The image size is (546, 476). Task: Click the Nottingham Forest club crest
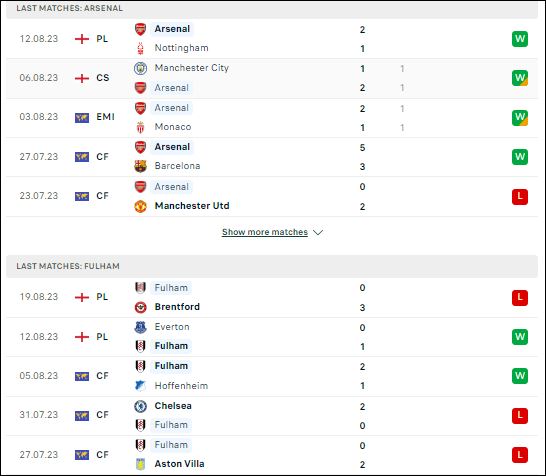[x=140, y=48]
